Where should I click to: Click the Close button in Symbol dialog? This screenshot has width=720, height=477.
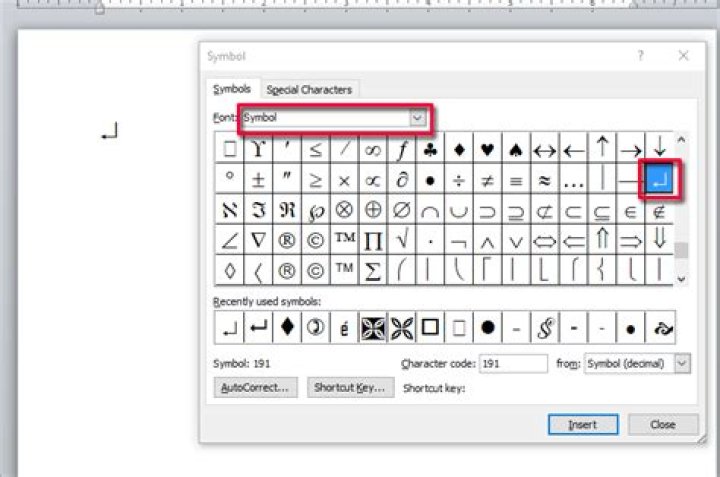[663, 425]
